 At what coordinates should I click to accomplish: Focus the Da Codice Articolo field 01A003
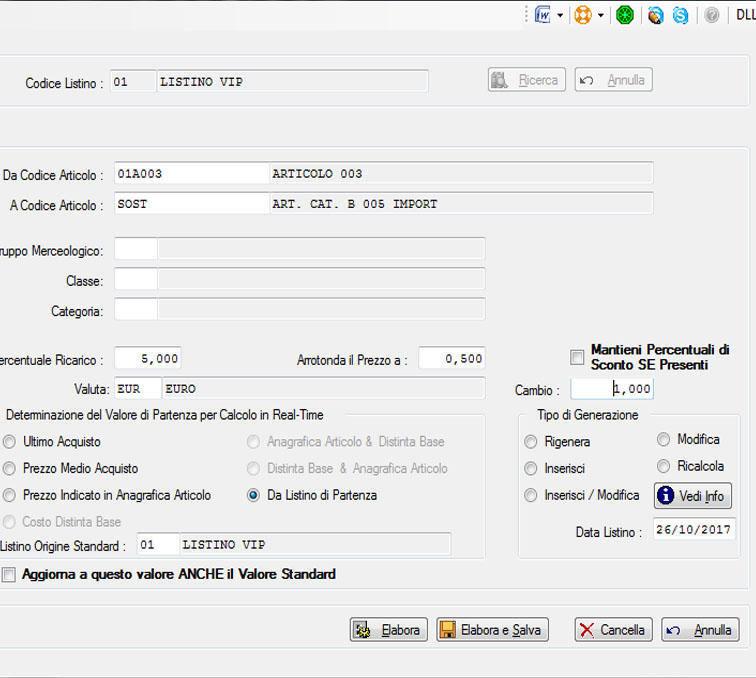(x=192, y=174)
